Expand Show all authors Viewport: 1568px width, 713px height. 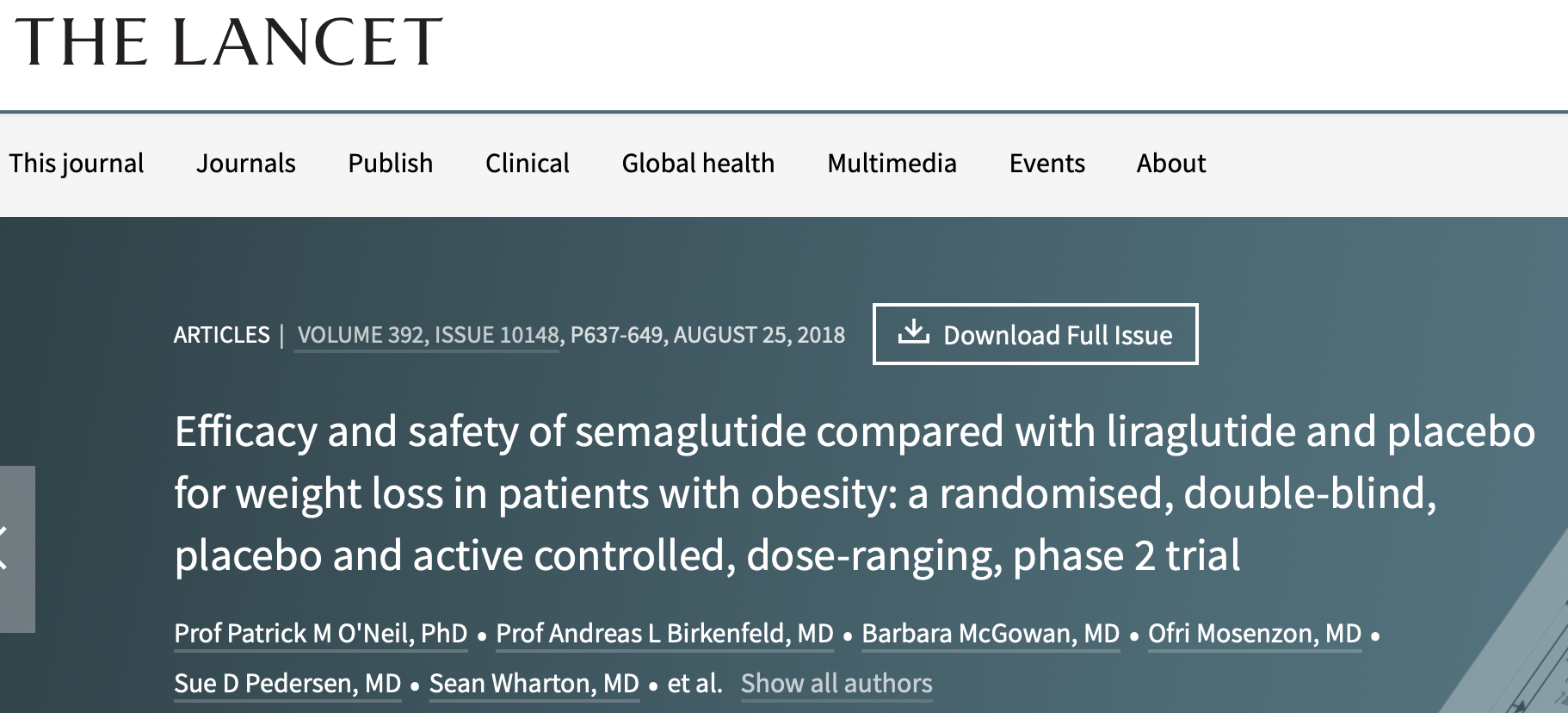coord(836,684)
